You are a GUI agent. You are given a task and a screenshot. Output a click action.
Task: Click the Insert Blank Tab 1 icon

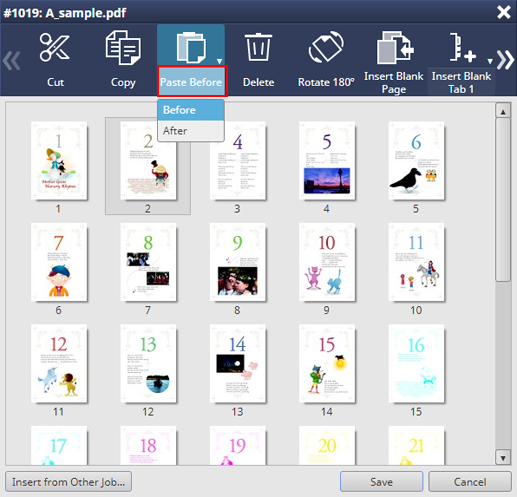462,48
